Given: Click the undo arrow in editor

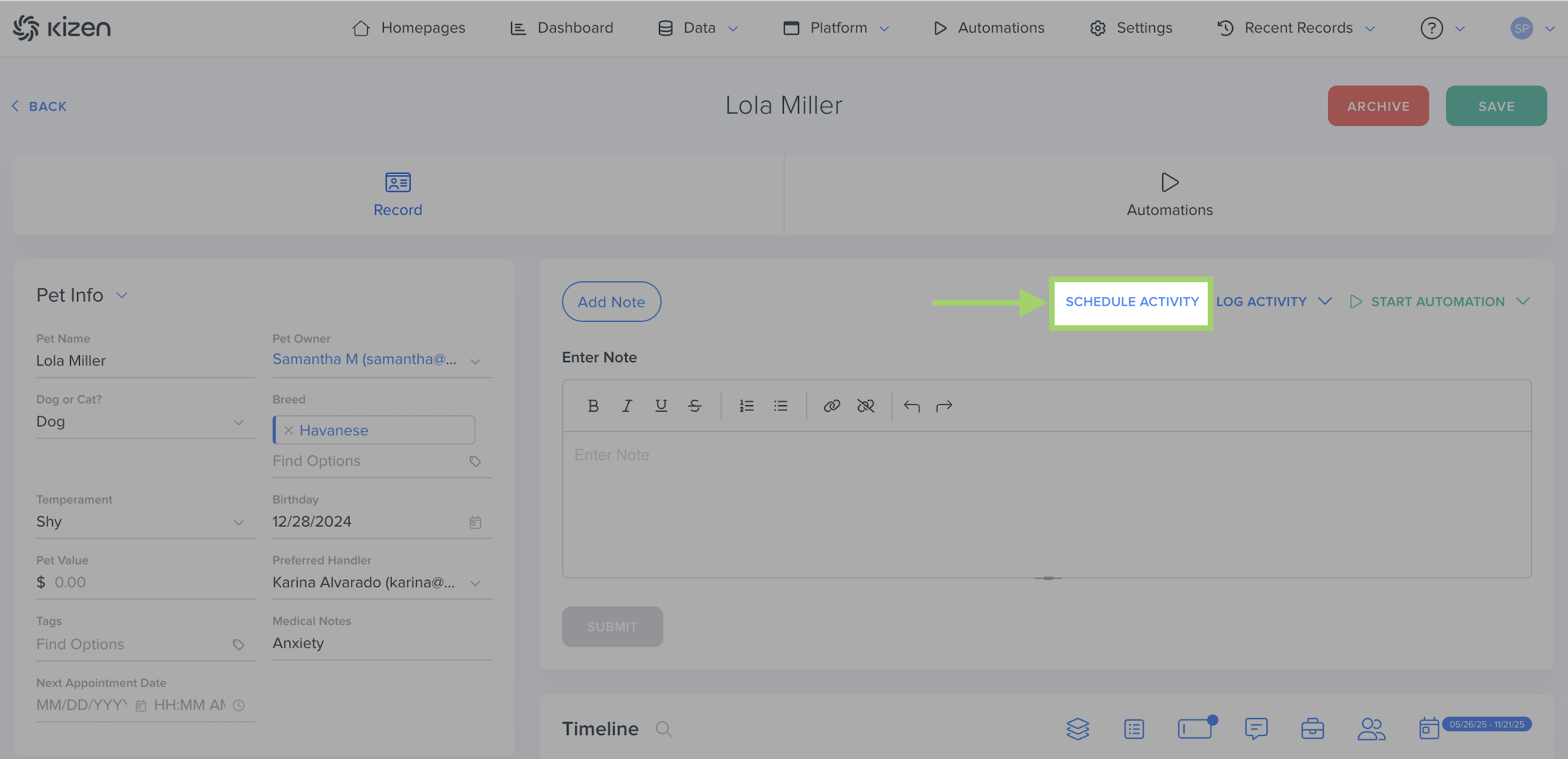Looking at the screenshot, I should pos(911,405).
